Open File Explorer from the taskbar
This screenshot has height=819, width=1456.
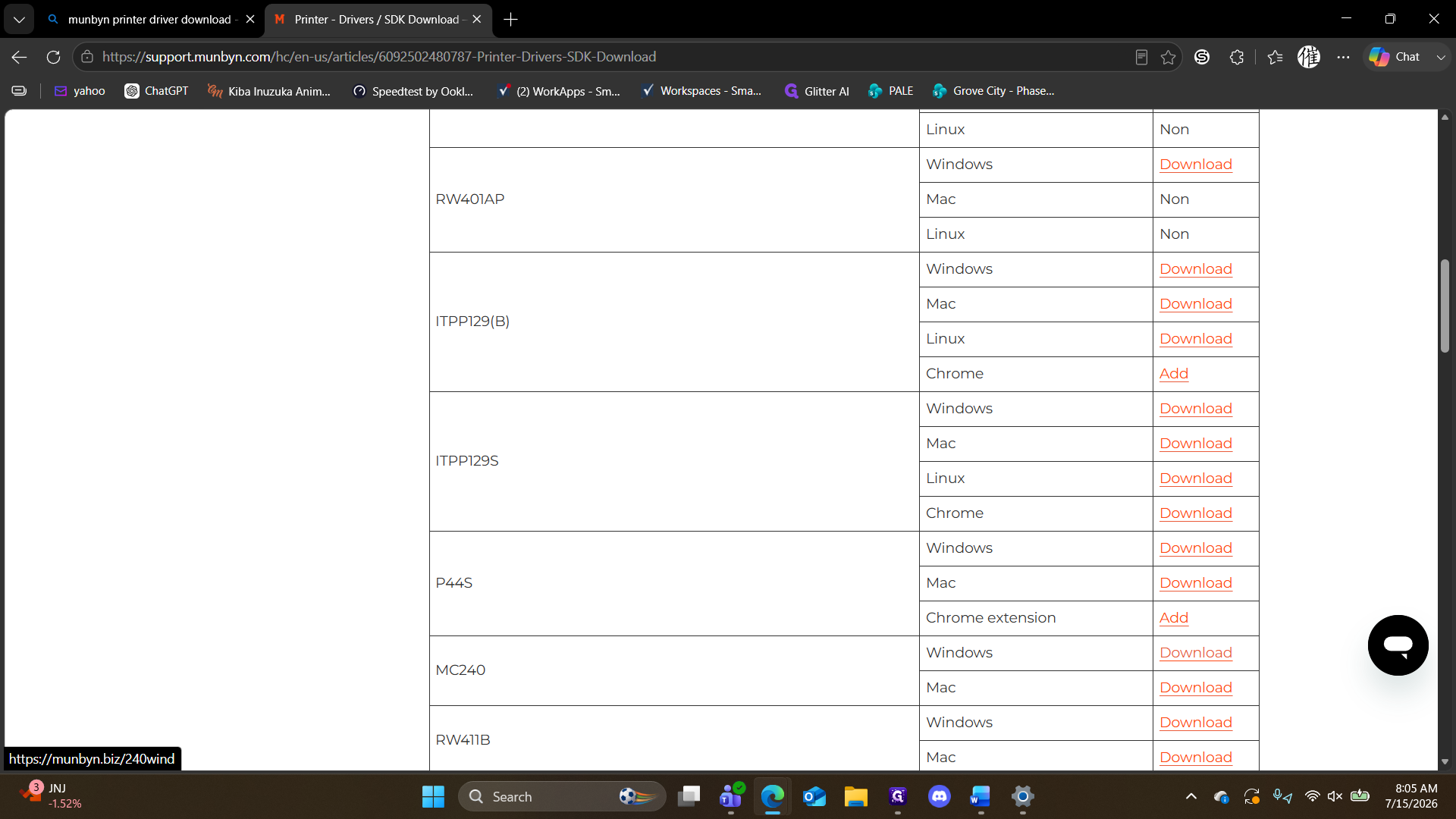click(x=856, y=796)
